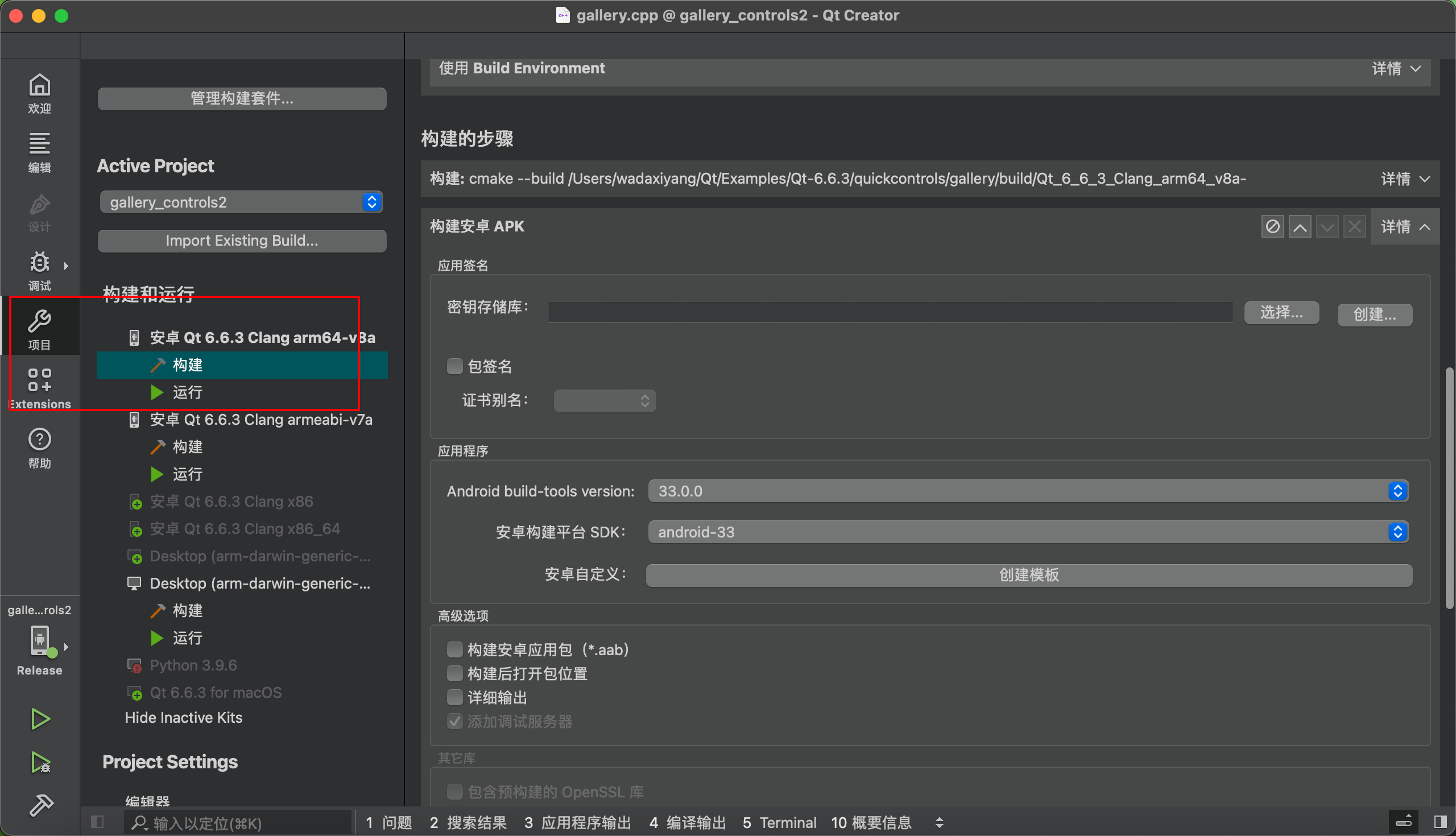The width and height of the screenshot is (1456, 836).
Task: Open the Active Project gallery_controls2 dropdown
Action: [x=241, y=202]
